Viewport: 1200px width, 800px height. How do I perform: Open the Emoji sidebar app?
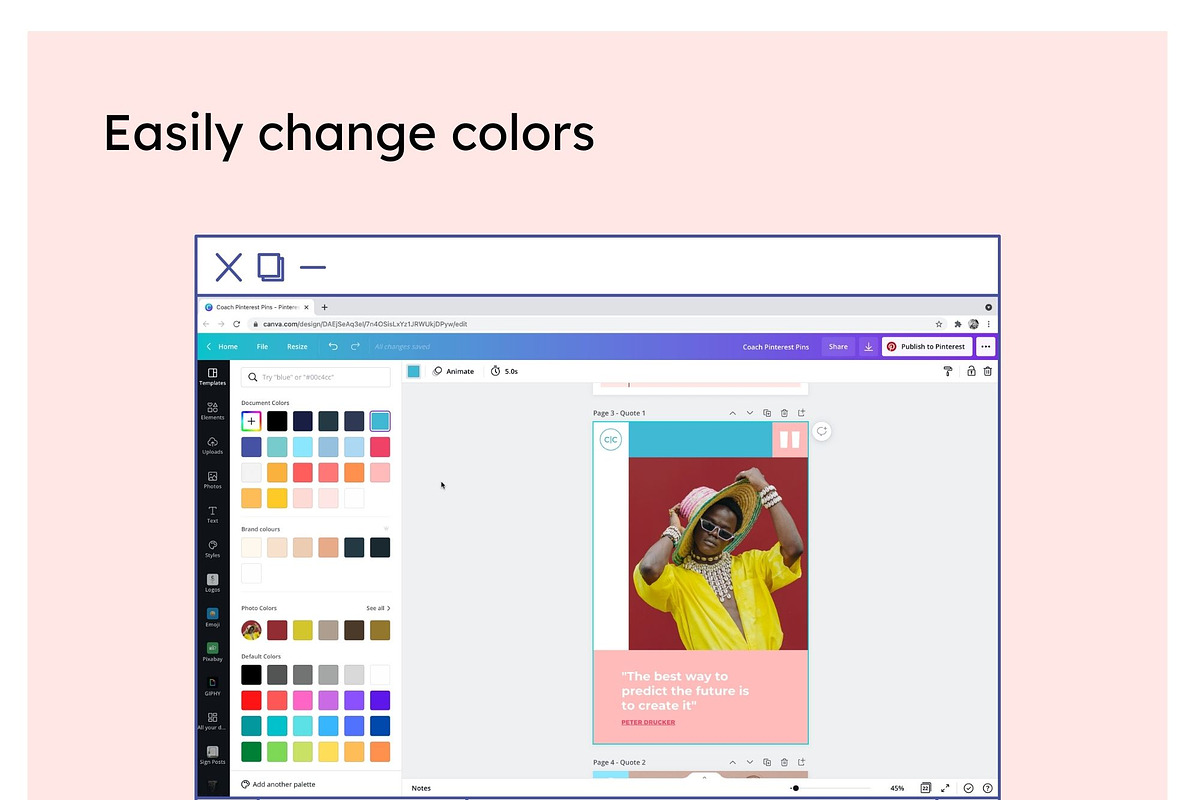point(212,618)
